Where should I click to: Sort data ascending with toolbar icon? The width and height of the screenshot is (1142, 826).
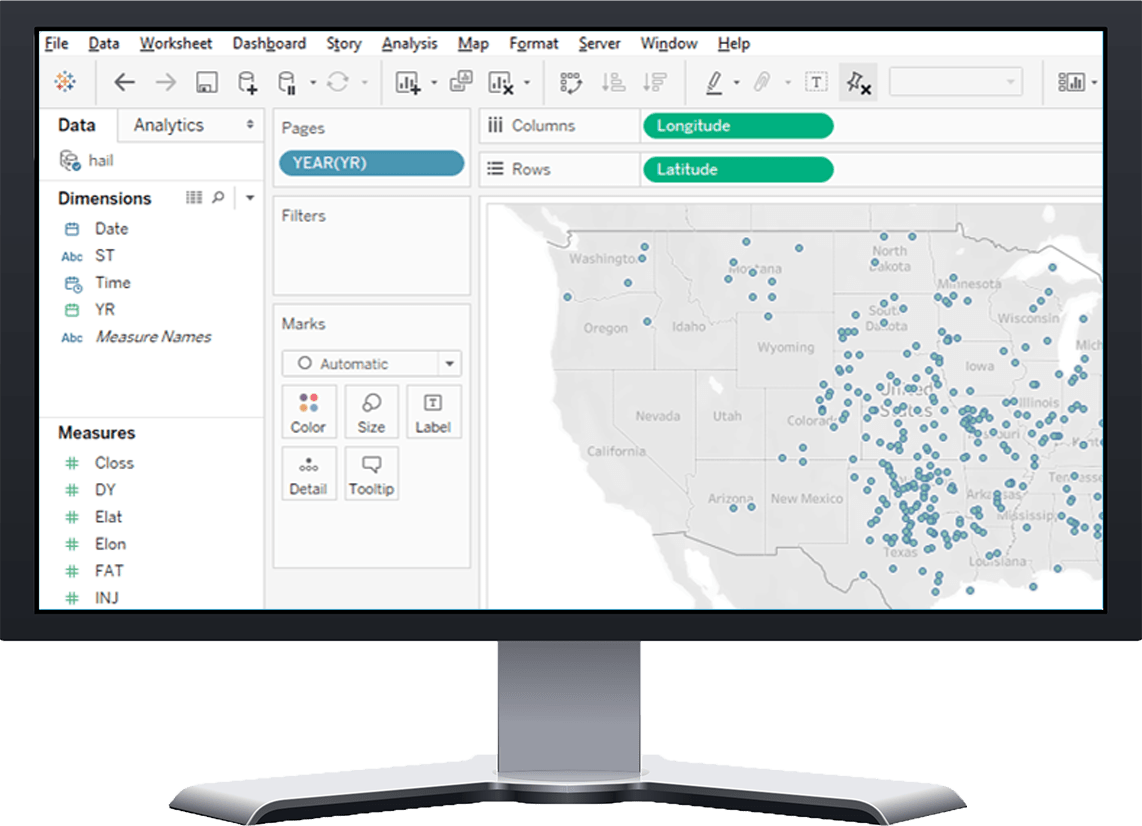[613, 82]
